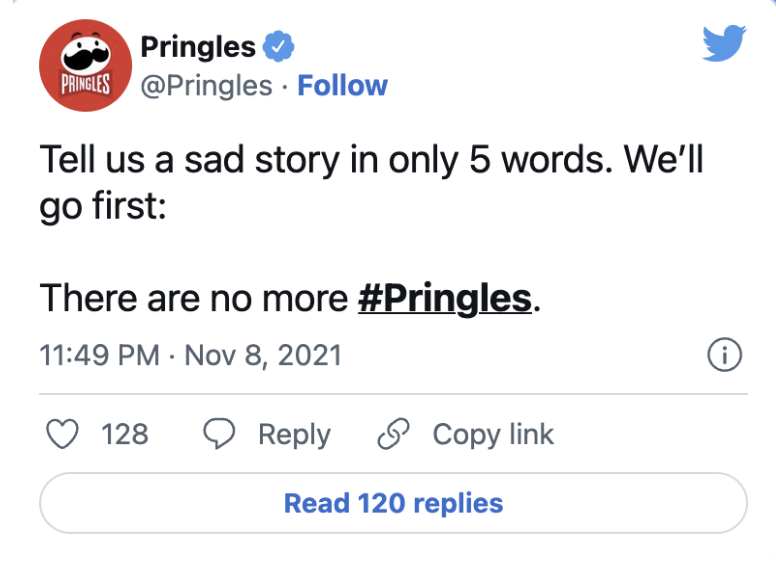
Task: Click the Reply text label
Action: tap(294, 435)
